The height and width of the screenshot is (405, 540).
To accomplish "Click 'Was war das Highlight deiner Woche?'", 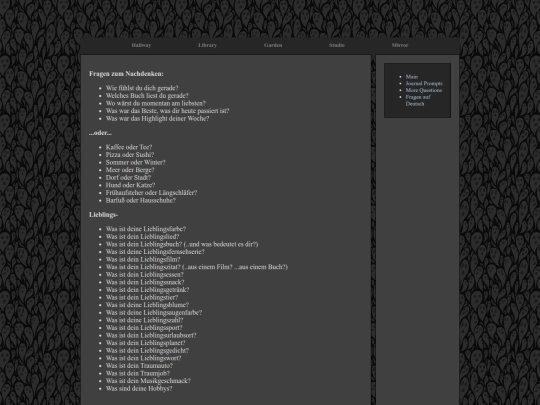I will click(157, 118).
